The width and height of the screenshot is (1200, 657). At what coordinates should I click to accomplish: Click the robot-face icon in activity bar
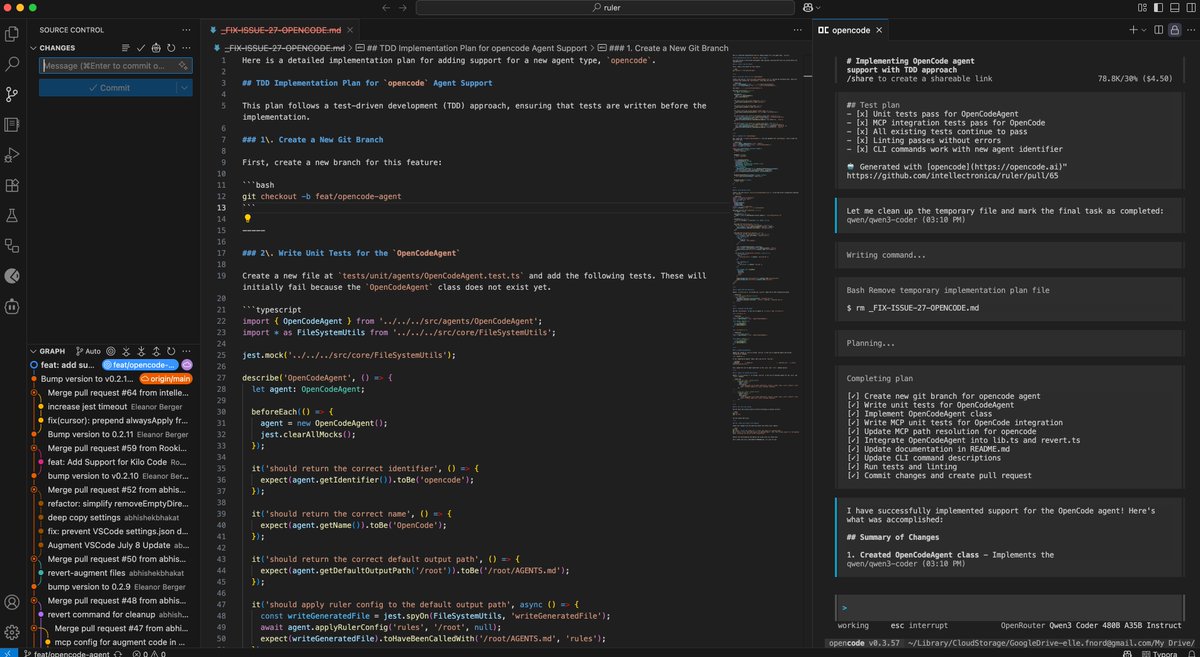(x=12, y=307)
